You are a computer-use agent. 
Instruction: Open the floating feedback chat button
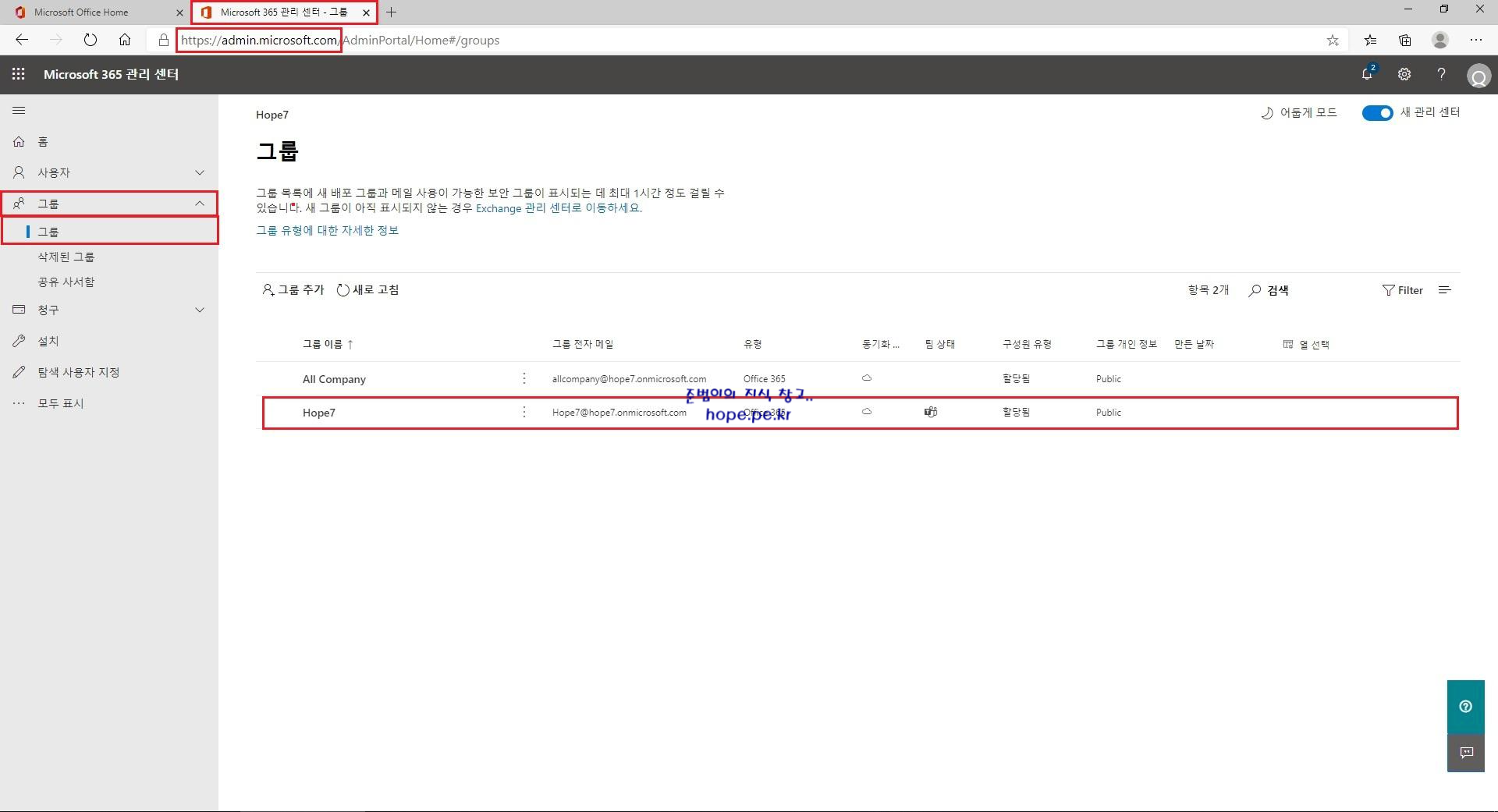pyautogui.click(x=1466, y=753)
